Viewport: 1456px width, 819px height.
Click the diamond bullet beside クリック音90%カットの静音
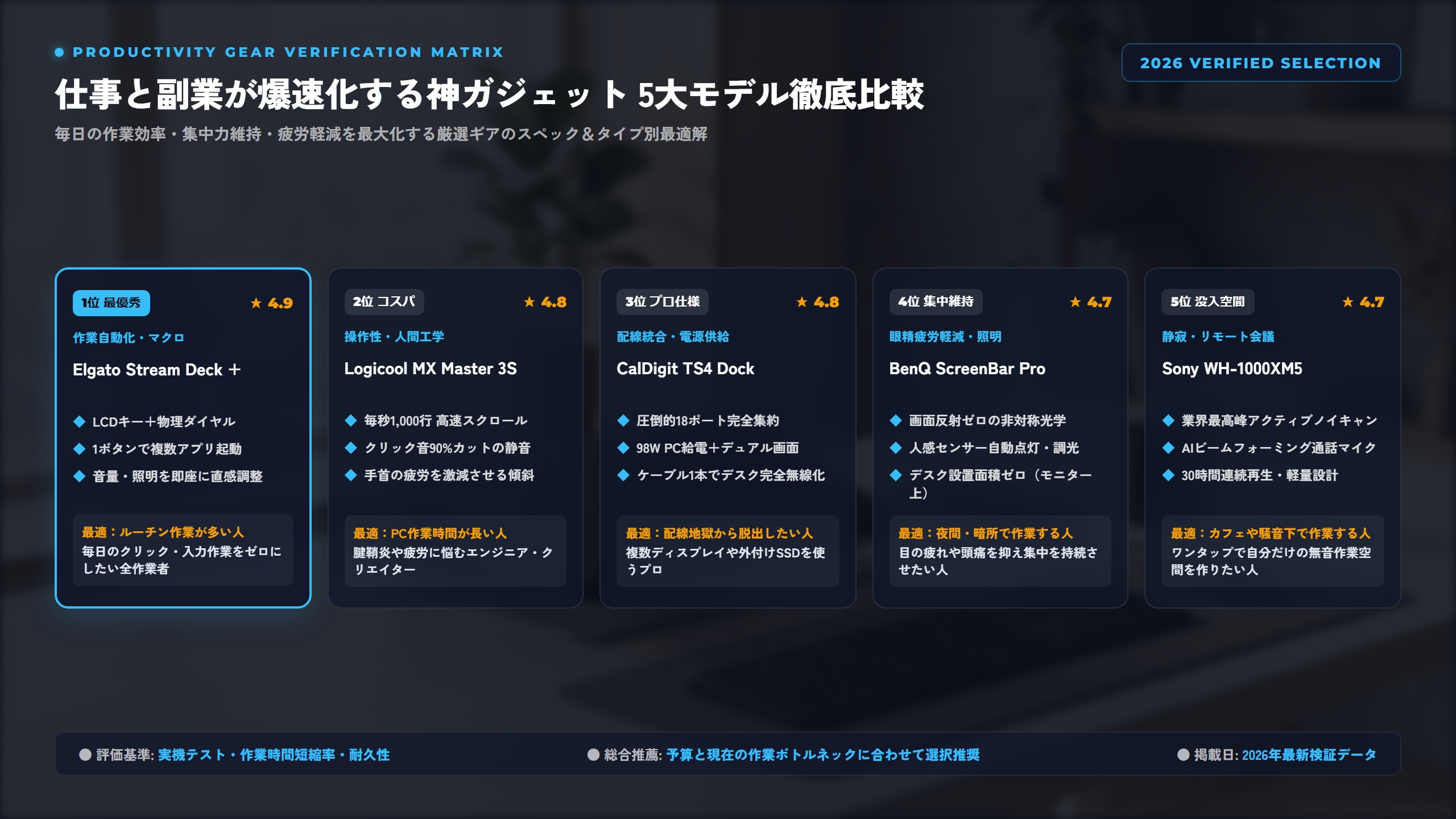point(351,448)
